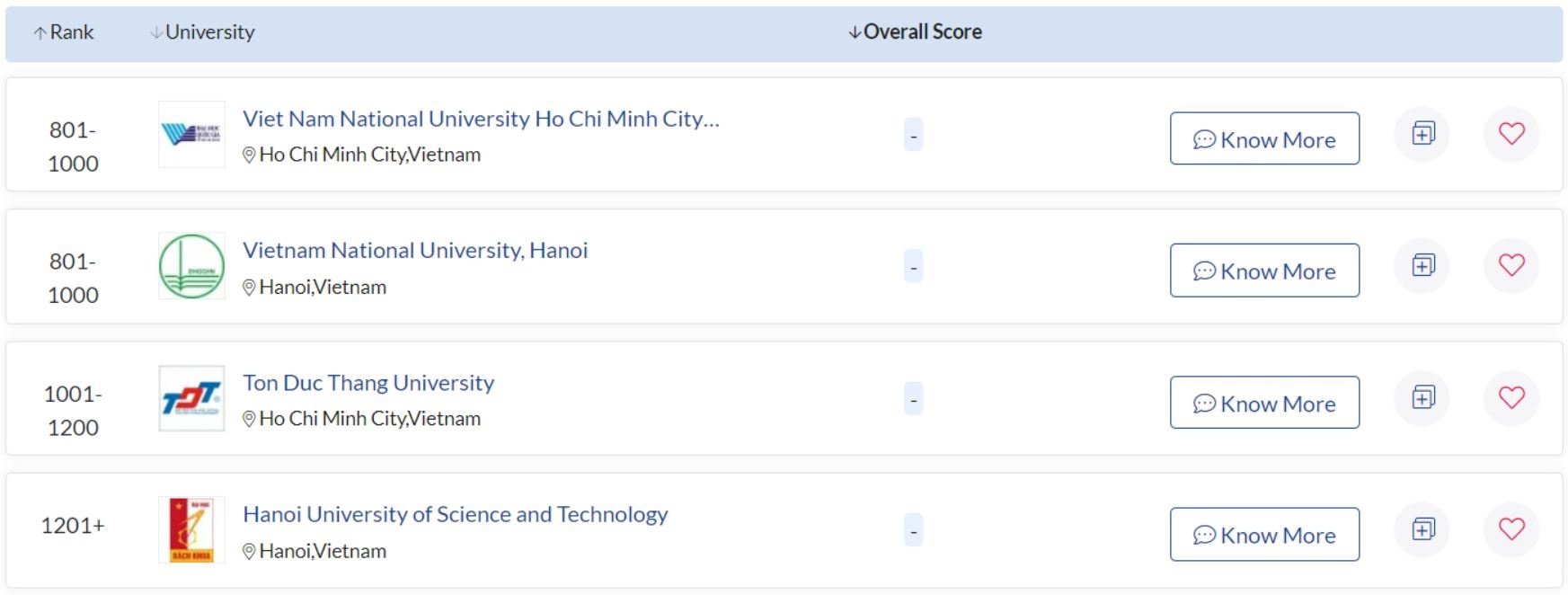This screenshot has height=595, width=1568.
Task: Favorite Viet Nam National University Ho Chi Minh City
Action: click(x=1511, y=134)
